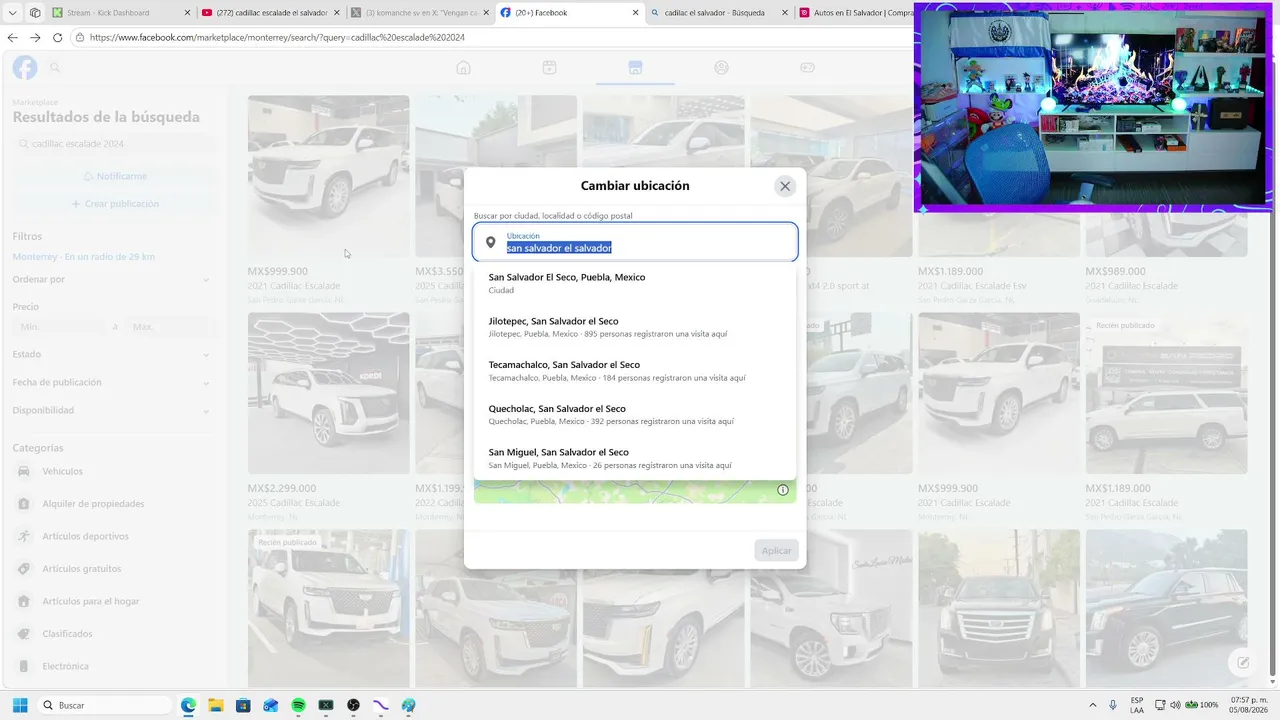
Task: Click the Notificarme button
Action: tap(115, 176)
